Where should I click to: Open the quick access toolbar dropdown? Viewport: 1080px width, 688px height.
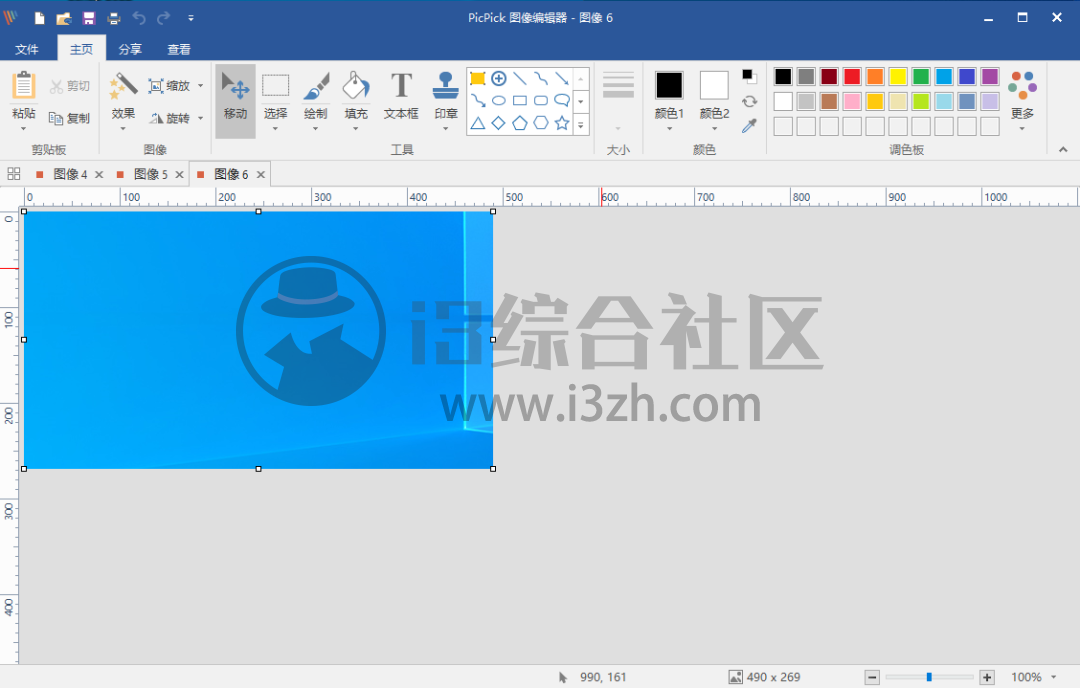[x=191, y=18]
